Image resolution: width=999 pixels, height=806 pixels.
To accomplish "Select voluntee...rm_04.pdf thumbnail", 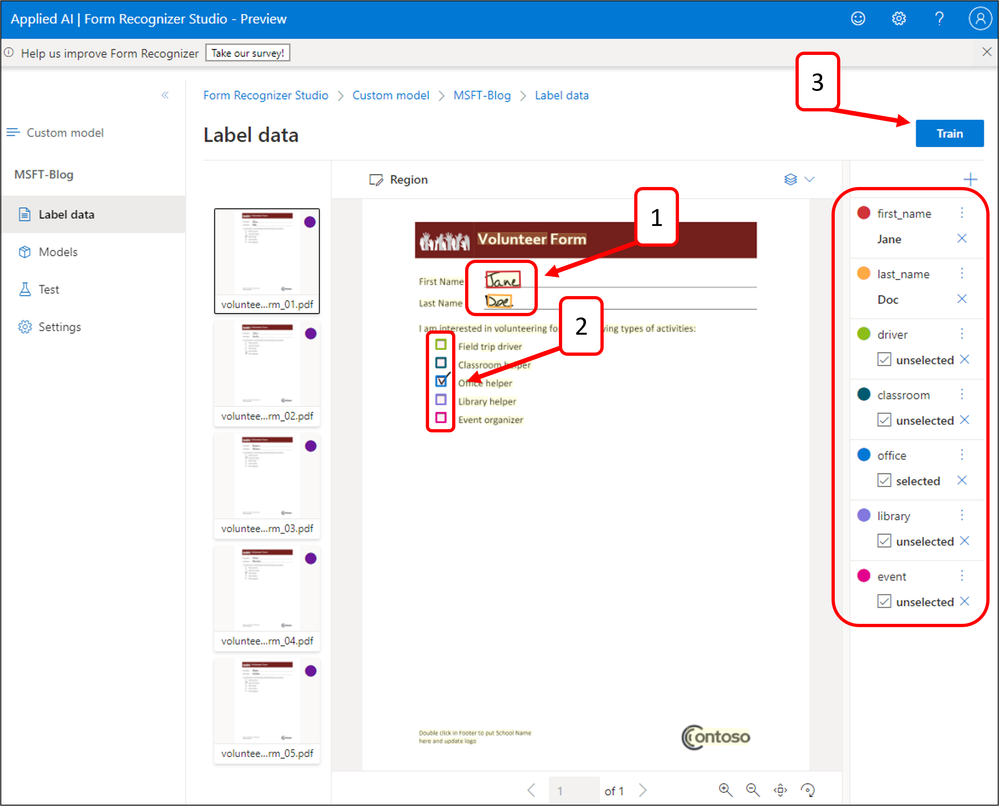I will [267, 598].
